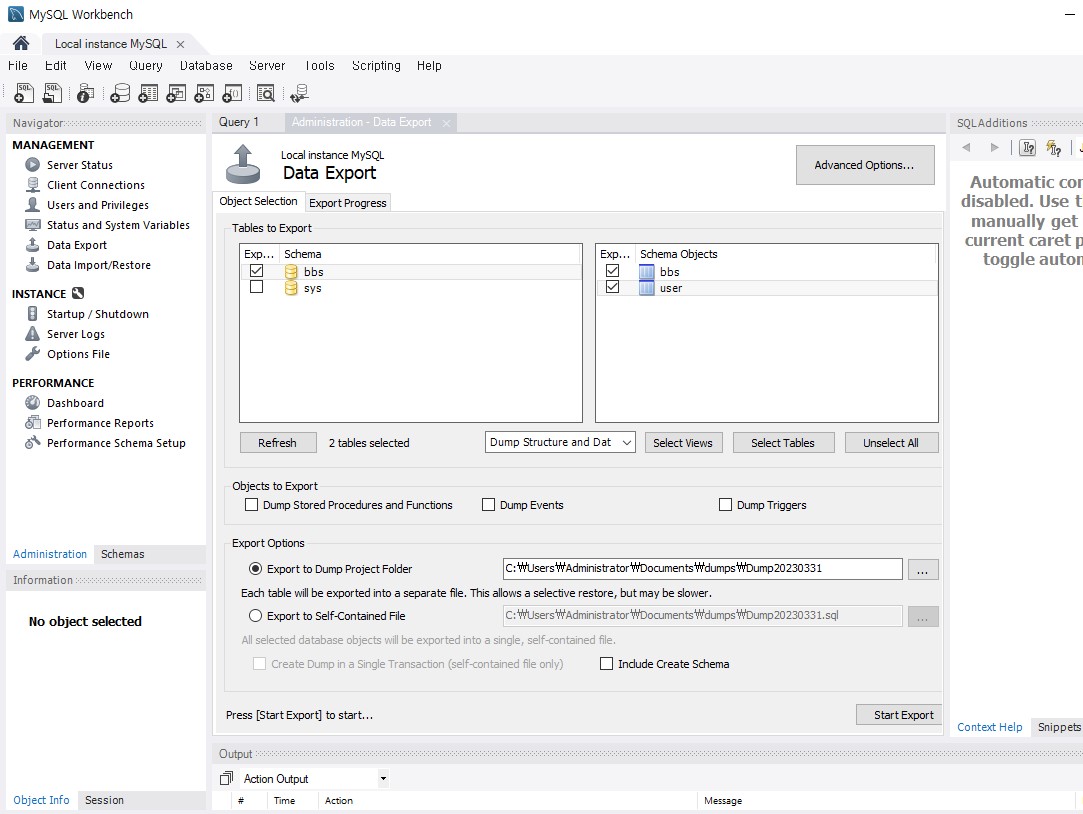Create new stored procedure toolbar icon
Viewport: 1083px width, 814px height.
[x=204, y=93]
